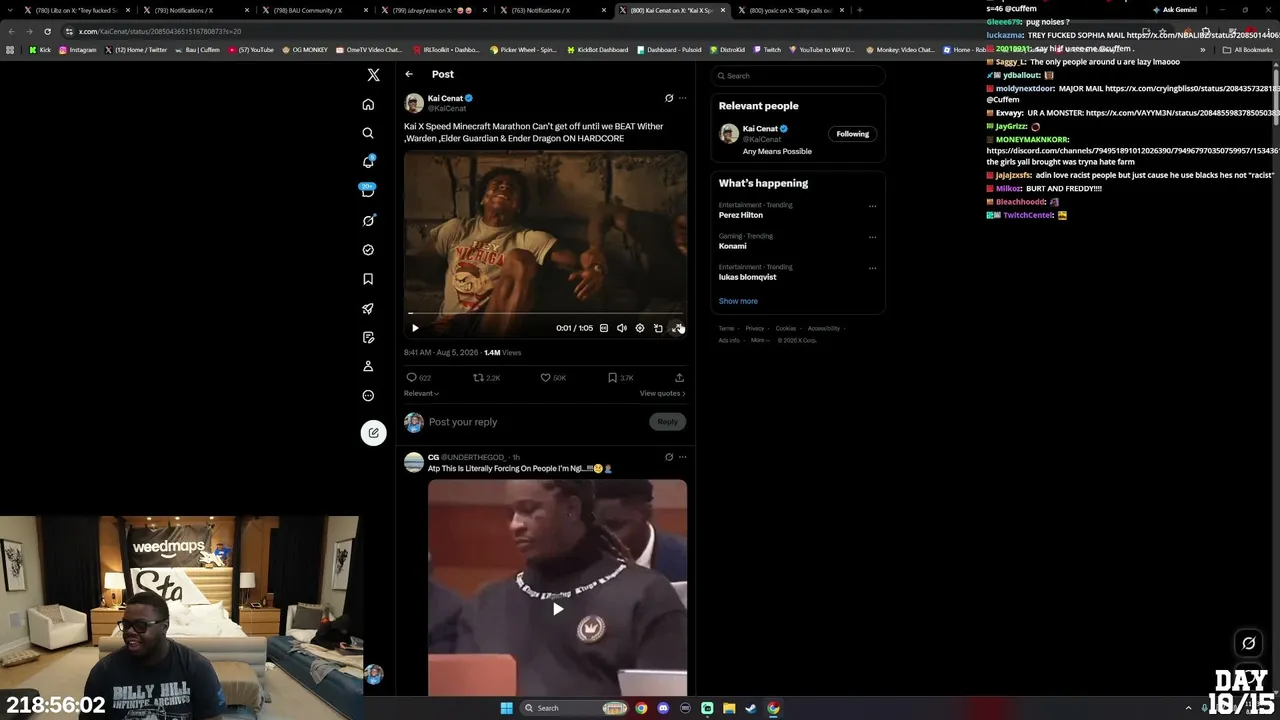1280x720 pixels.
Task: Switch to the 'Lilbz on X' browser tab
Action: click(x=77, y=10)
